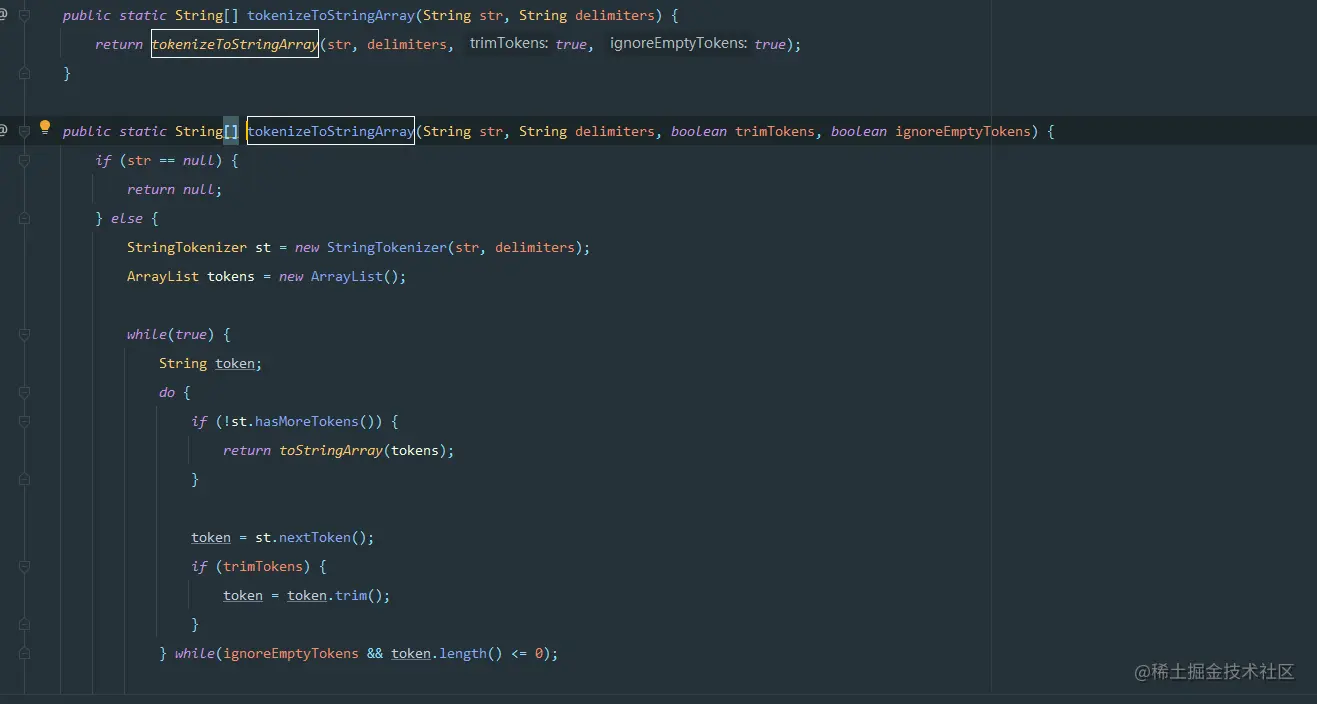Click the 'else' keyword
Screen dimensions: 1317x704
coord(127,218)
